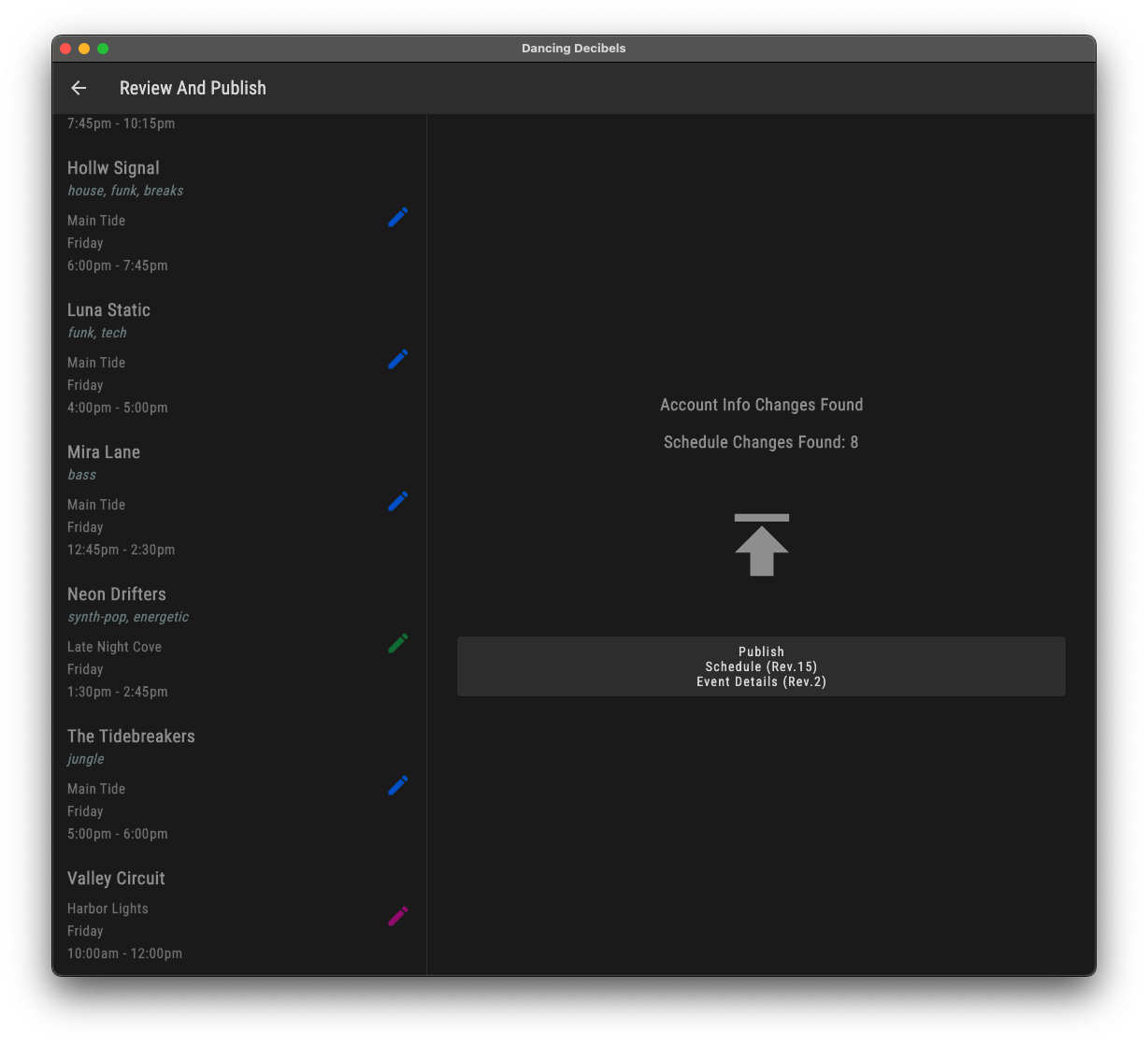
Task: Click the Mira Lane artist title
Action: click(104, 452)
